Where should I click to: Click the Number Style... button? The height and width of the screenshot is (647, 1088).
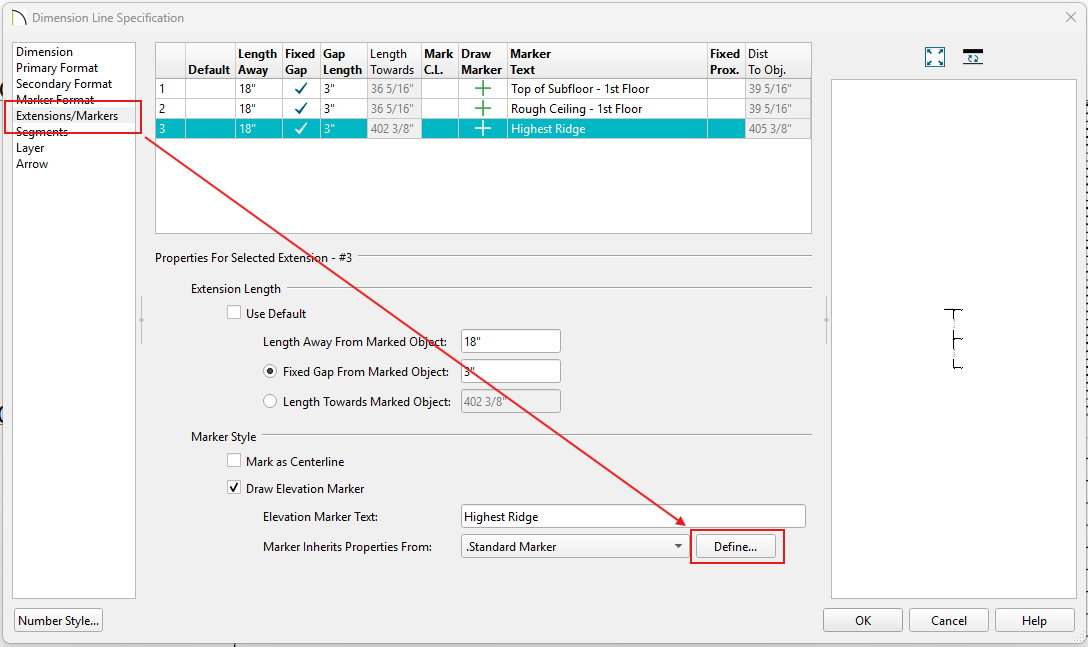point(58,621)
